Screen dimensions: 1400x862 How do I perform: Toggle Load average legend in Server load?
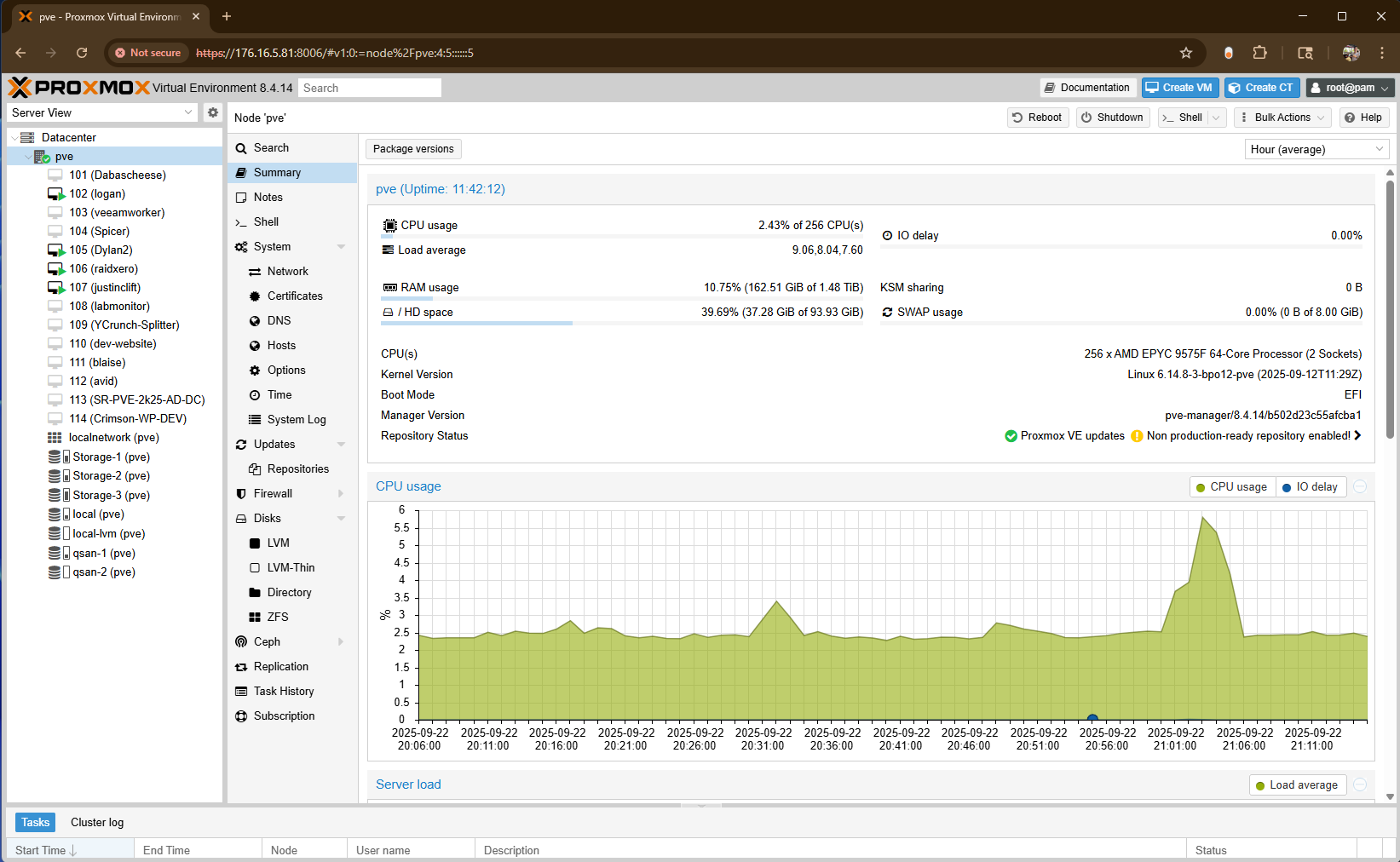[1296, 785]
